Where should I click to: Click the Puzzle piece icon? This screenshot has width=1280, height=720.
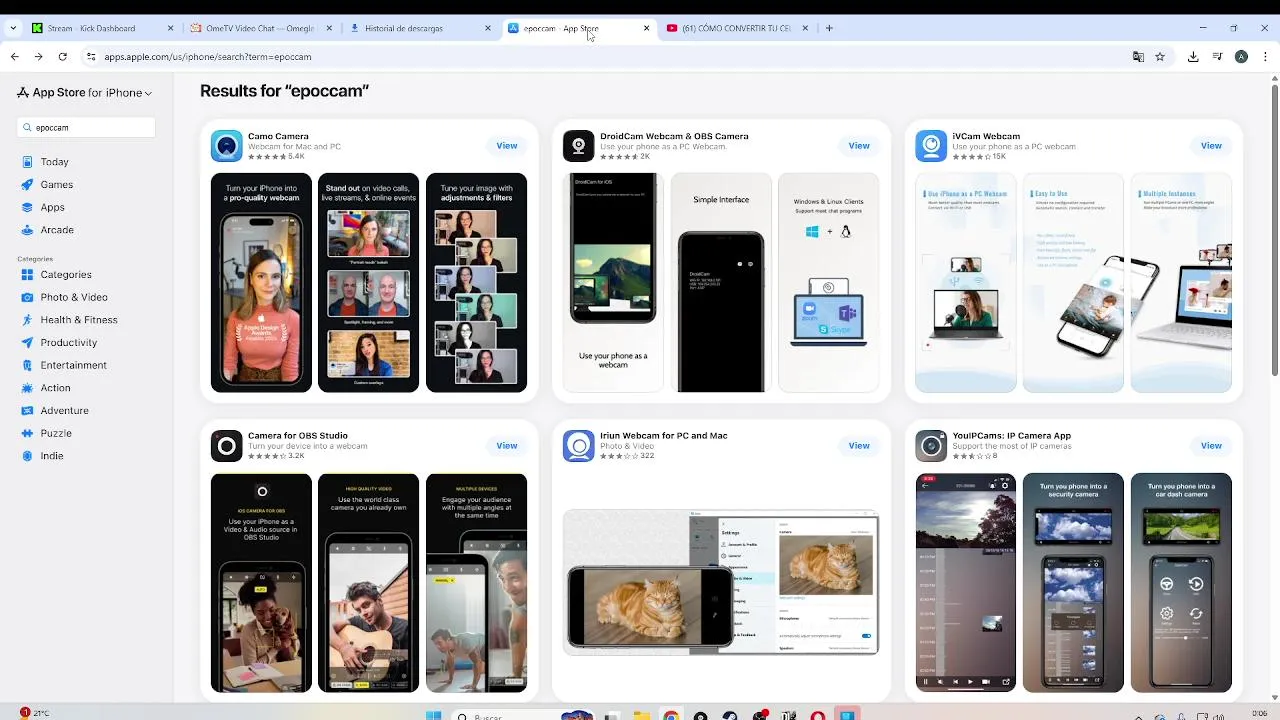pos(27,433)
